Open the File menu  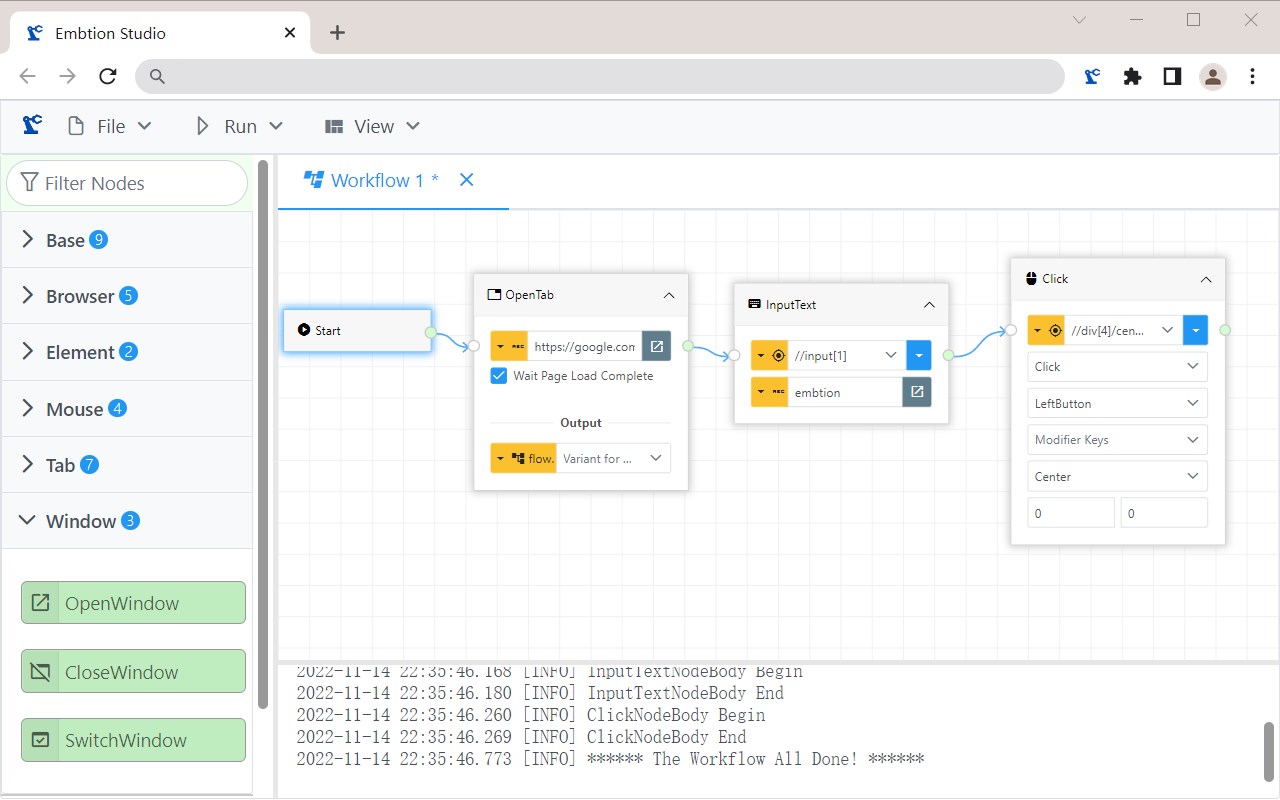[x=110, y=126]
